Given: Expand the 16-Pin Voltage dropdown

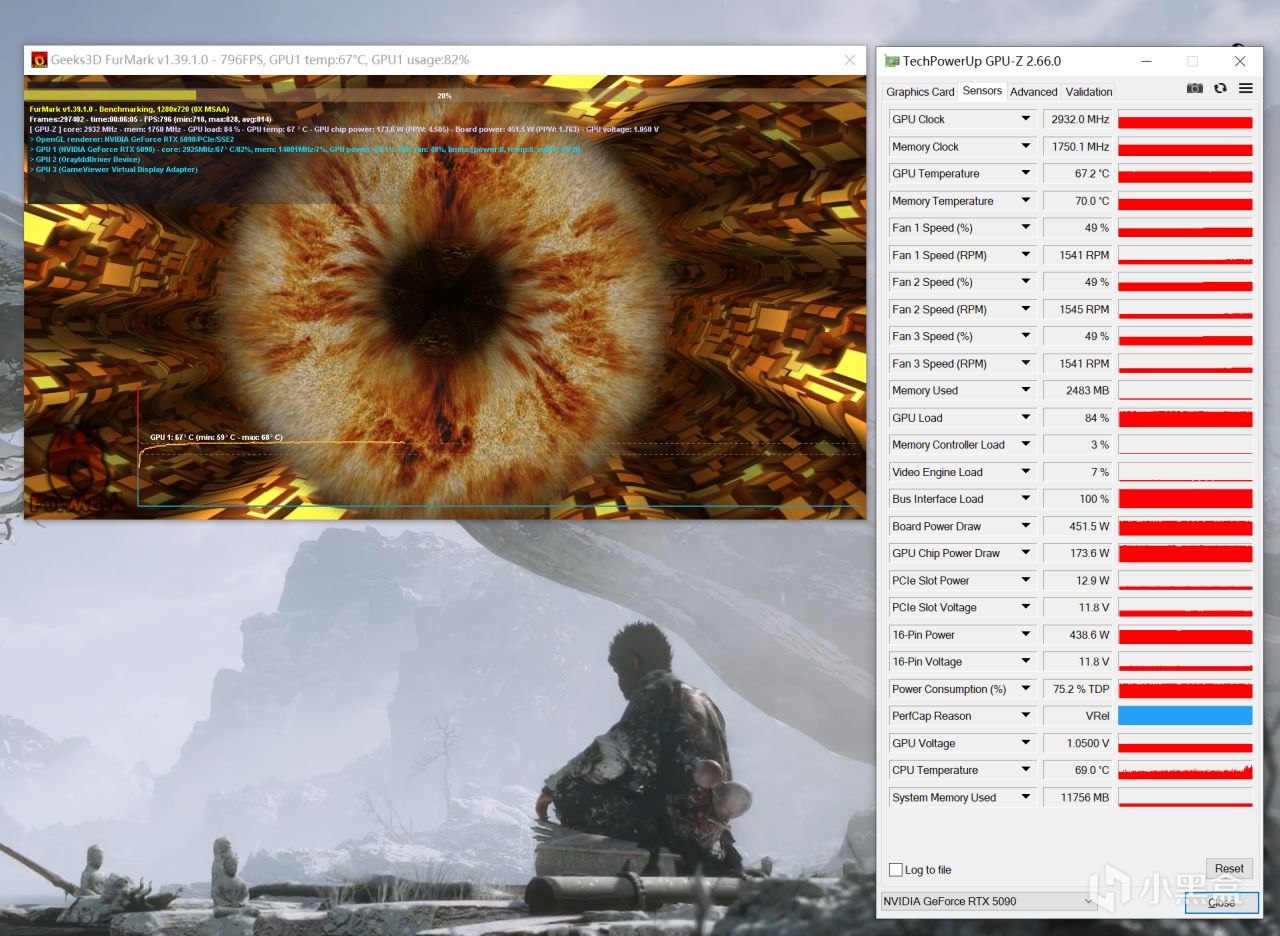Looking at the screenshot, I should (x=1025, y=662).
